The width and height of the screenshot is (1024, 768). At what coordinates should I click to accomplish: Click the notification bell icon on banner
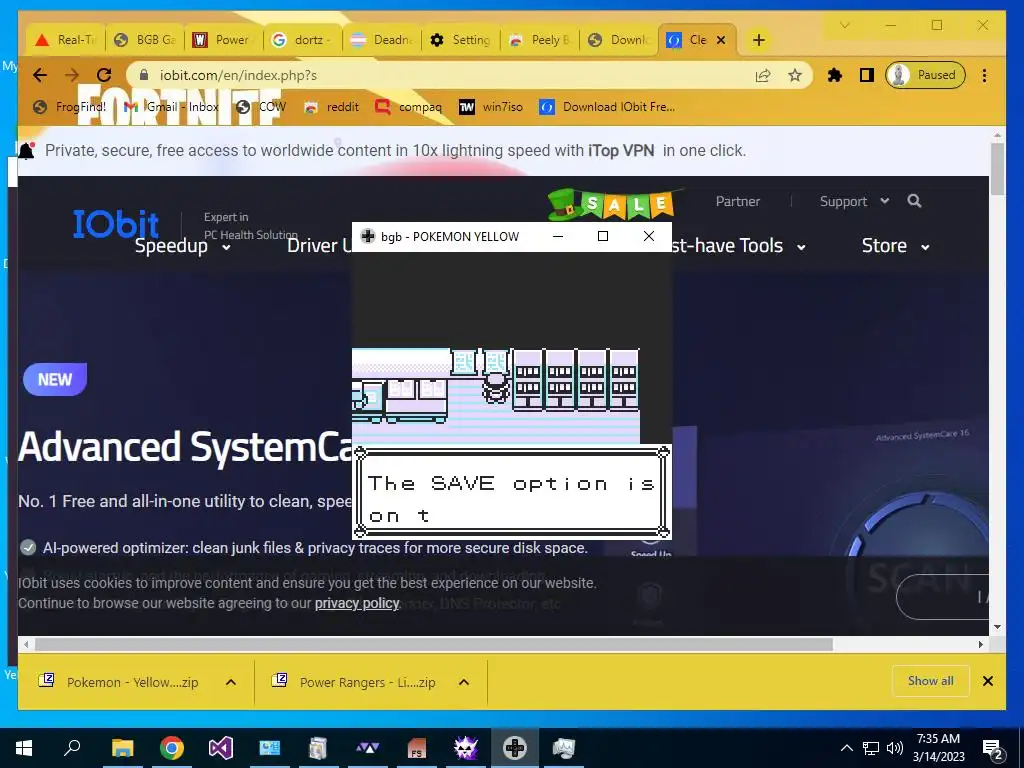(26, 151)
